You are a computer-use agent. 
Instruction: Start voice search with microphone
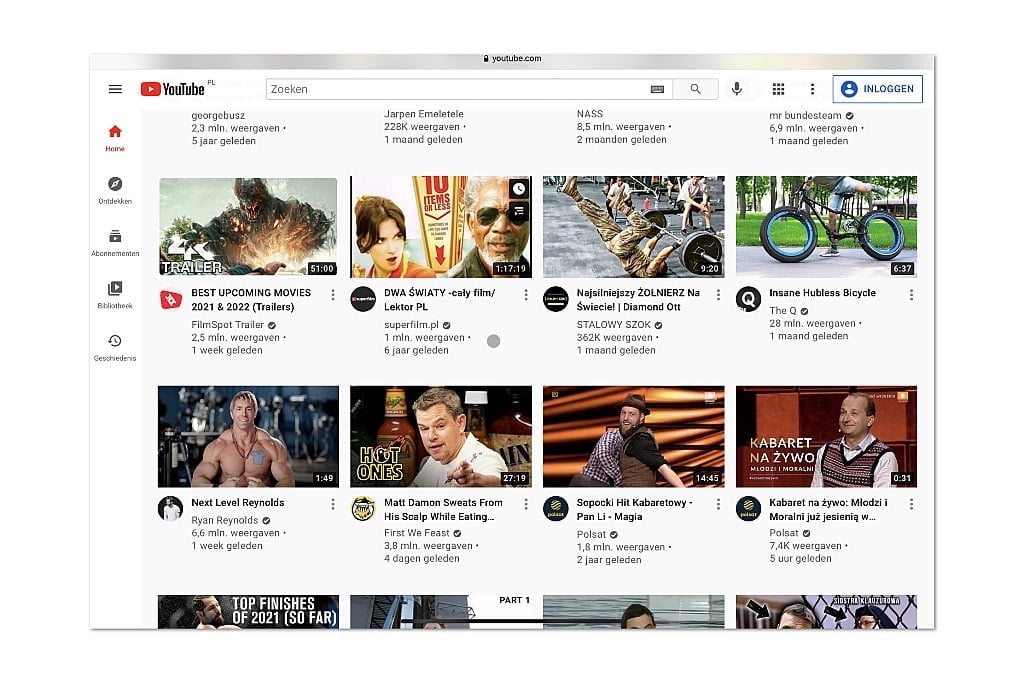[737, 89]
